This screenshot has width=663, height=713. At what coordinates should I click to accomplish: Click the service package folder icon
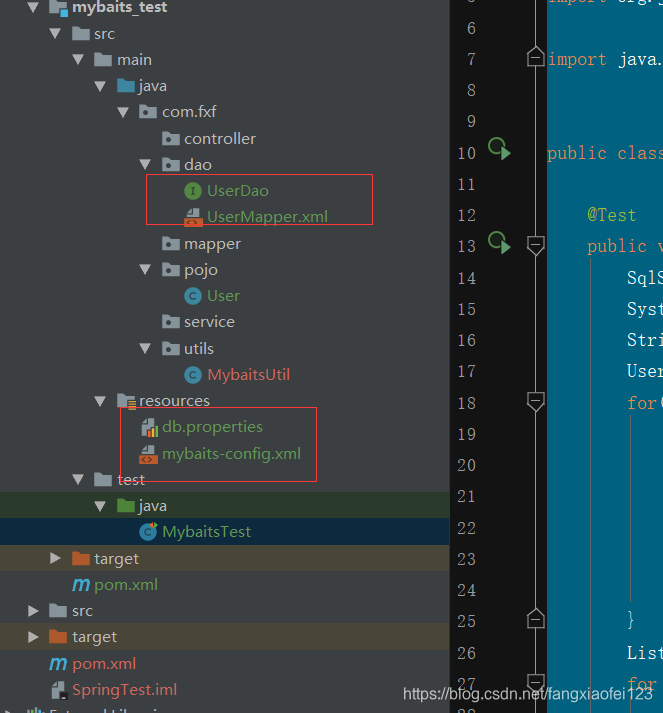coord(171,321)
